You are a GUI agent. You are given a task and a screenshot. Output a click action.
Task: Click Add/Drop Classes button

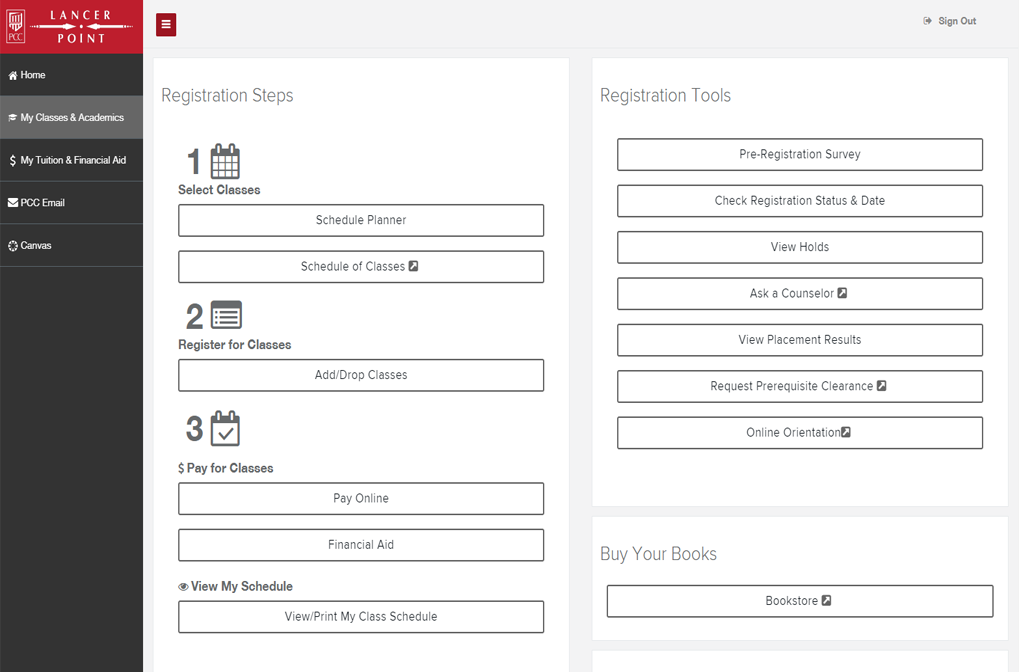point(361,375)
